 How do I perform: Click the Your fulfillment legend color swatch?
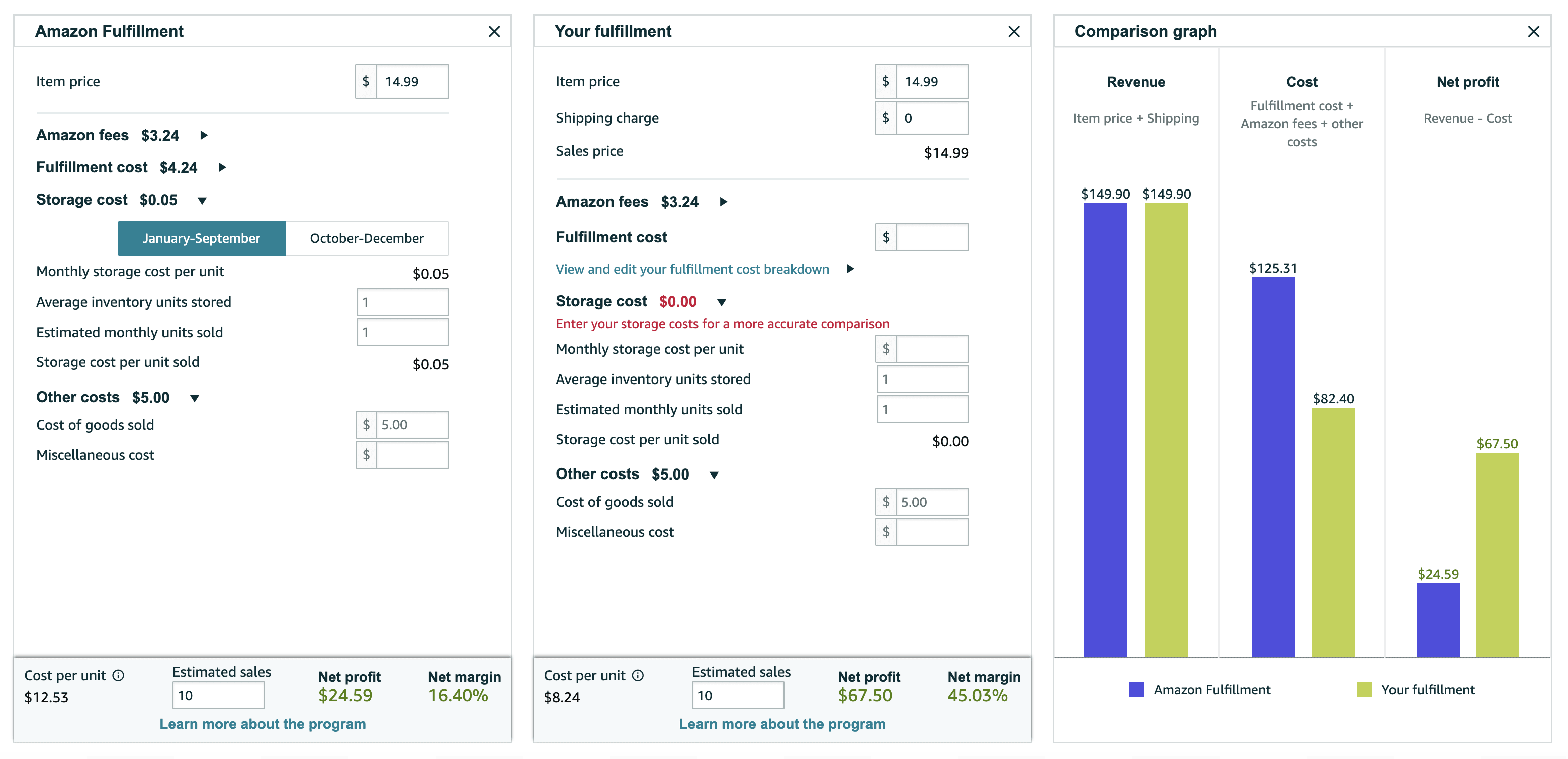[1364, 689]
